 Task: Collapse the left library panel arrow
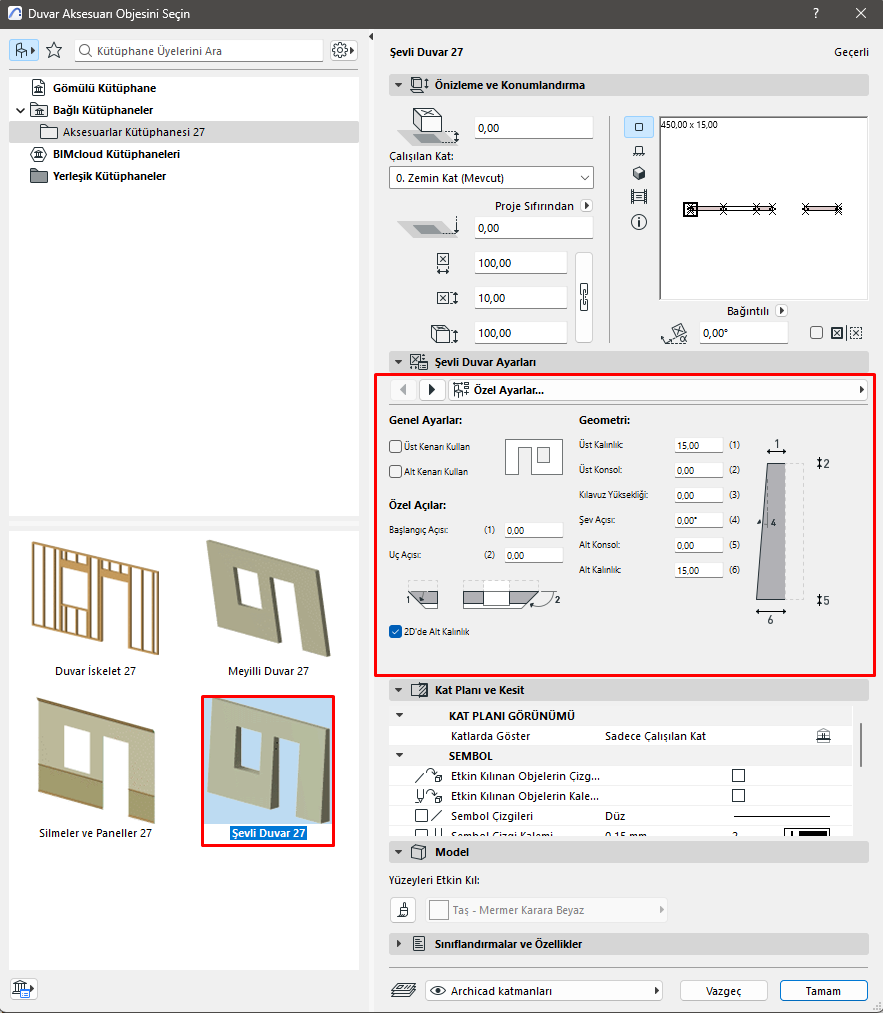(x=371, y=37)
